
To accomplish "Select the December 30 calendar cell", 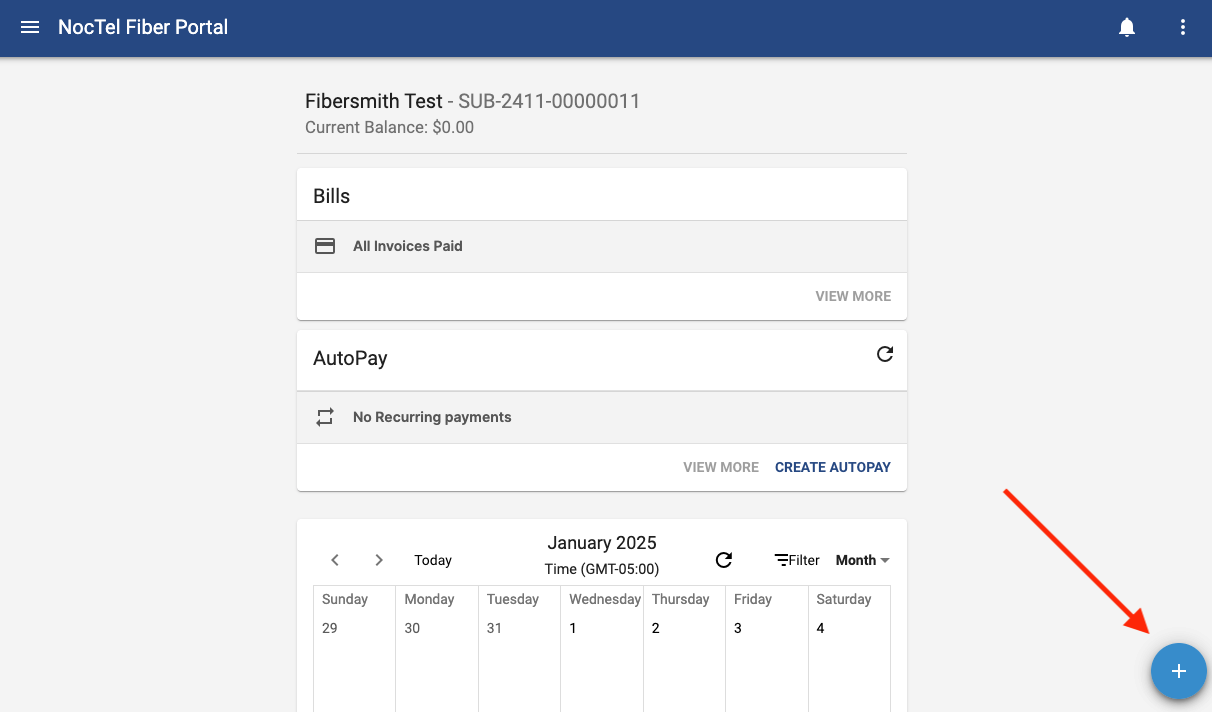I will point(437,660).
